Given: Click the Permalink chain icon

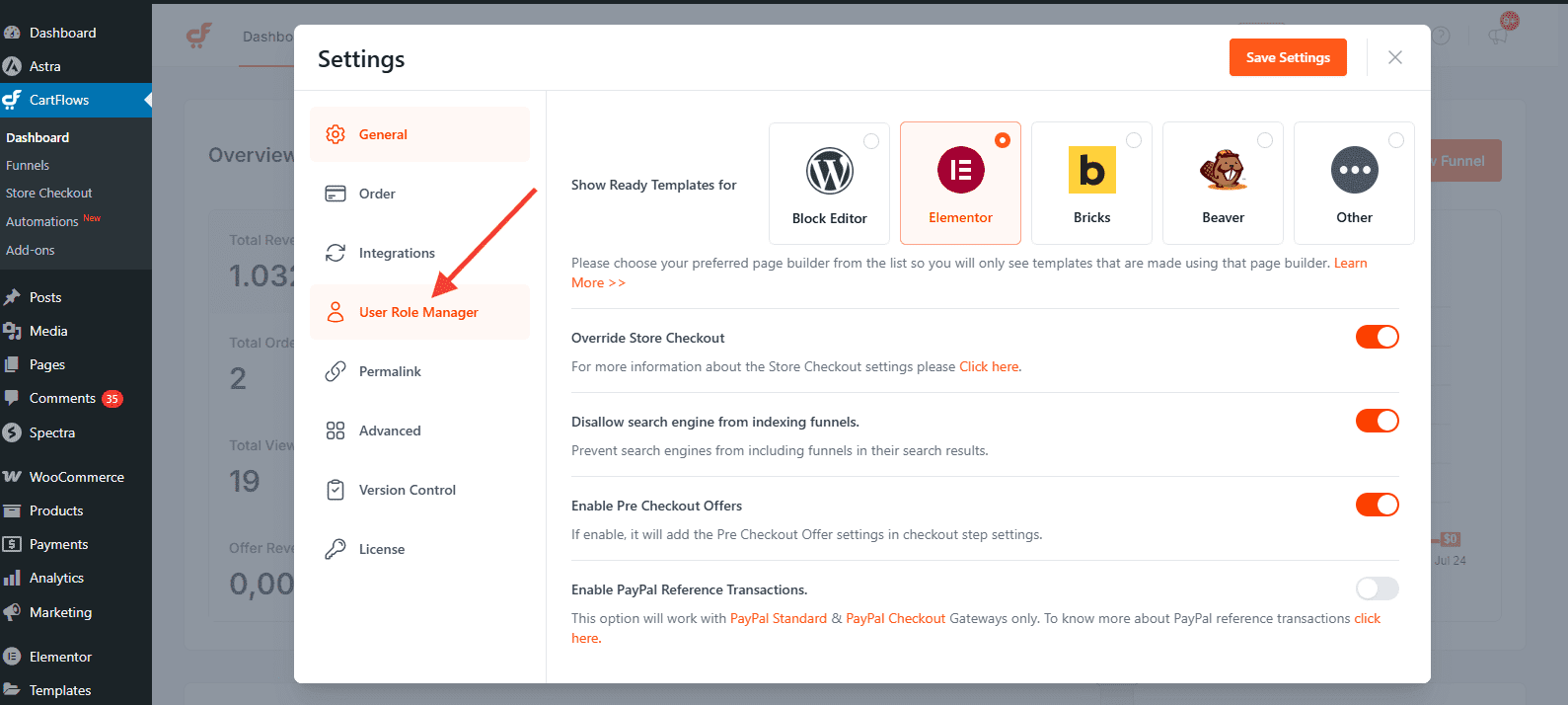Looking at the screenshot, I should click(336, 371).
